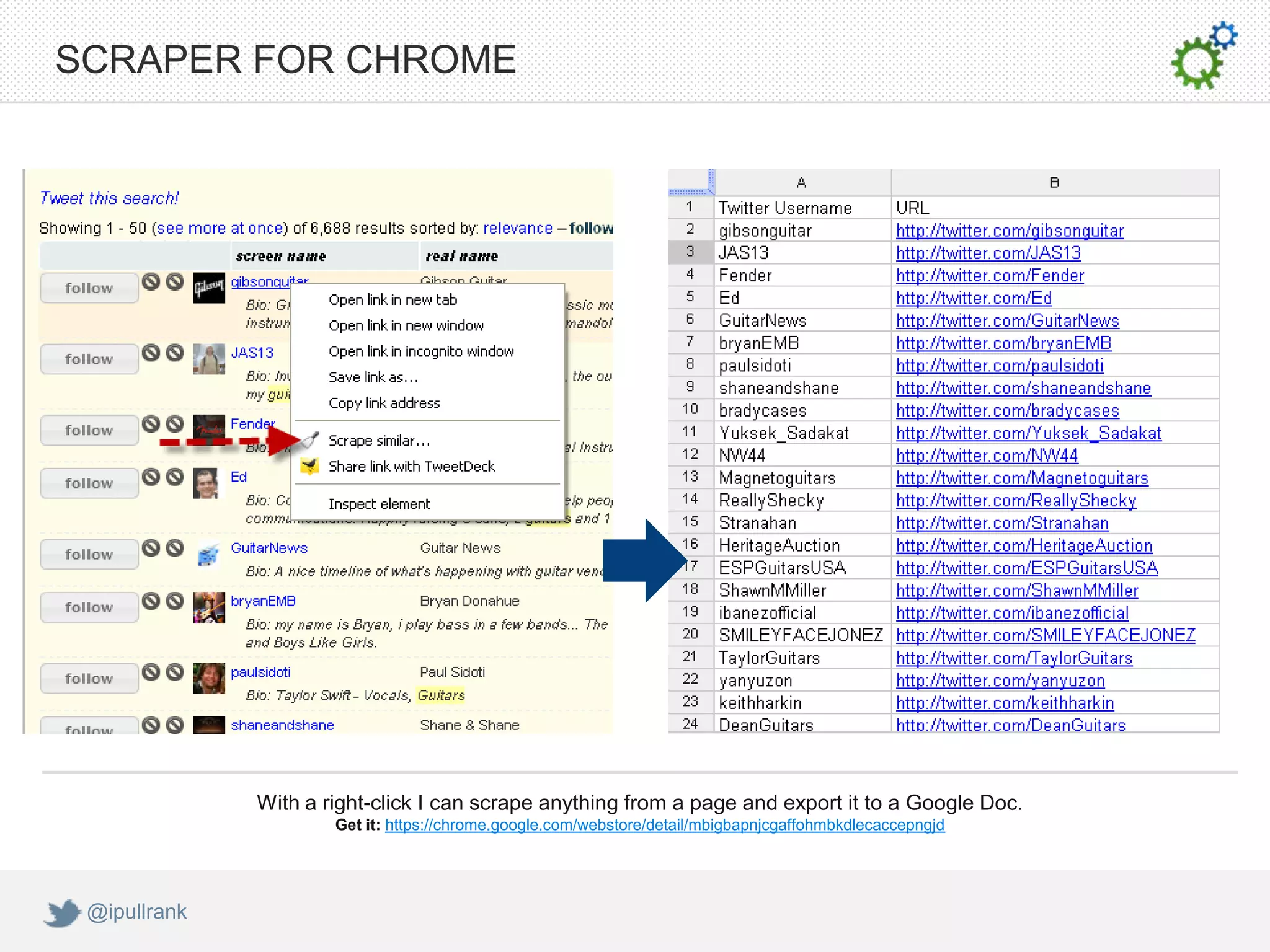
Task: Sort results by relevance link
Action: pos(518,228)
